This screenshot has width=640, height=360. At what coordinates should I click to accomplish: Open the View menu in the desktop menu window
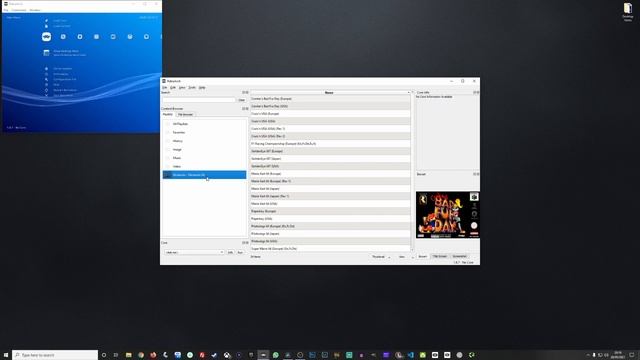(182, 87)
